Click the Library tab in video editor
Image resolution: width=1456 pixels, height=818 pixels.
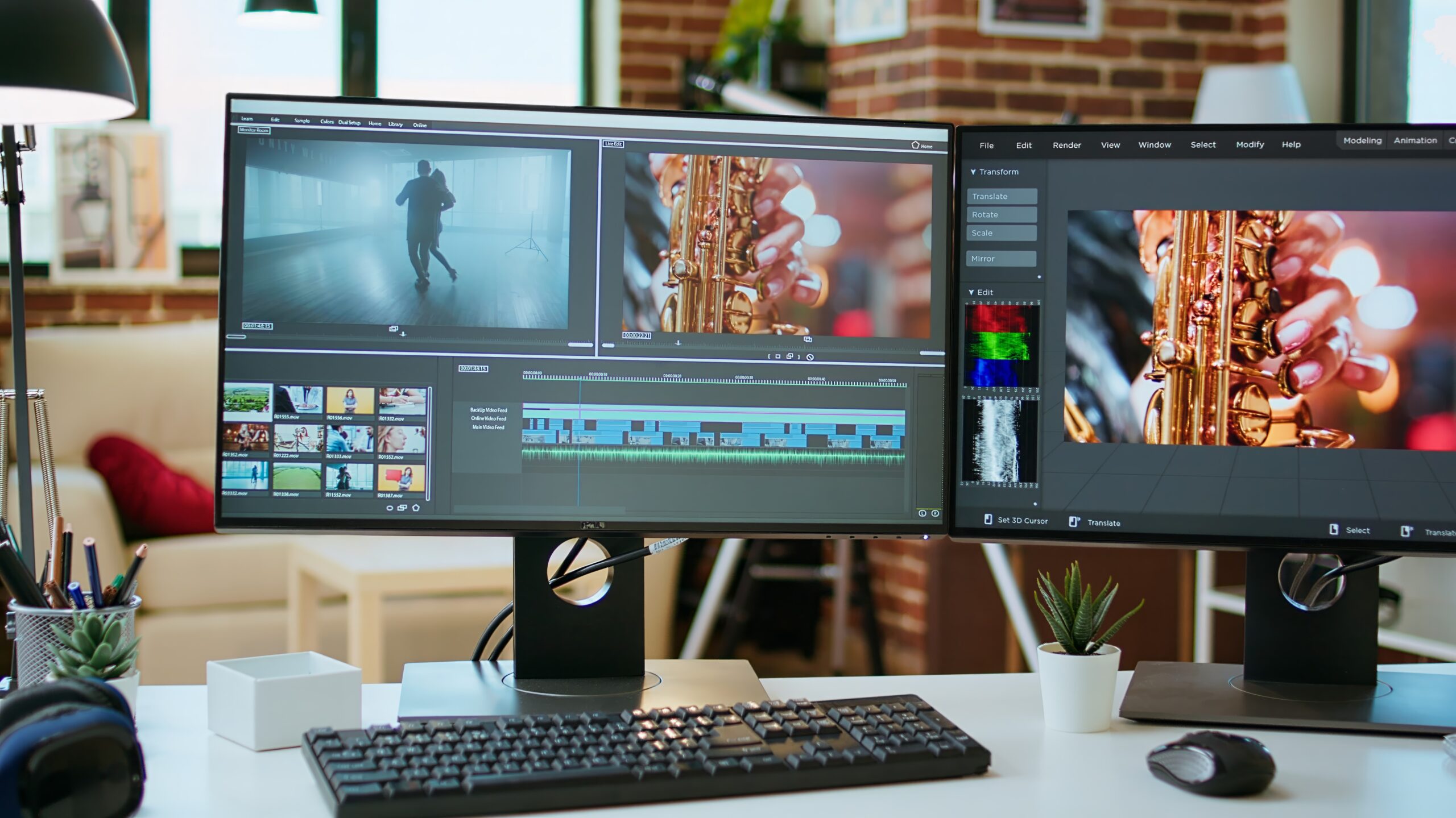394,124
